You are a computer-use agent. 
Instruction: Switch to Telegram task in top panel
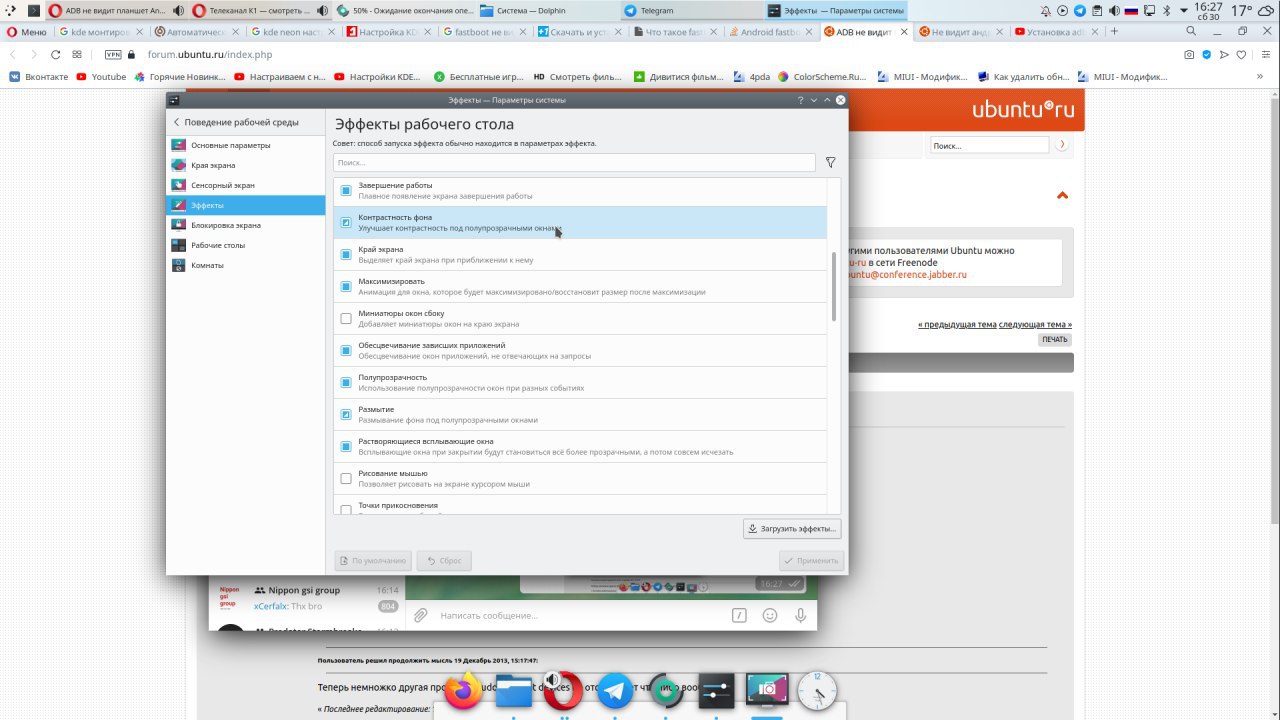[x=690, y=11]
